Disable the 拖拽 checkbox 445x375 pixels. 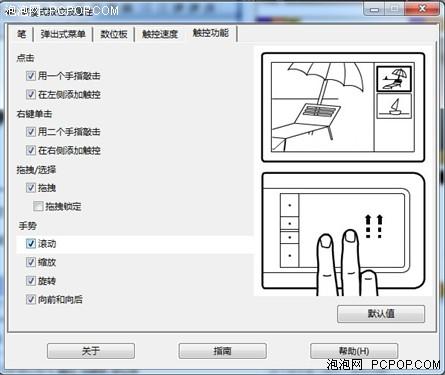pyautogui.click(x=31, y=188)
